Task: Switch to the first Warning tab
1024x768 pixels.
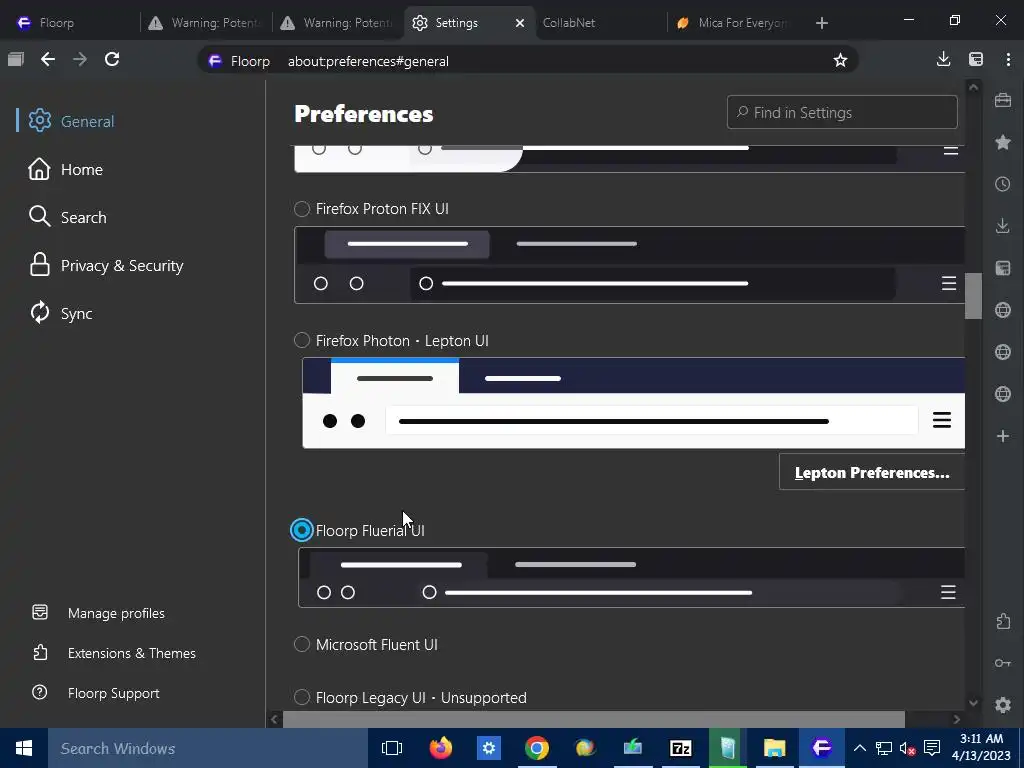Action: pyautogui.click(x=204, y=23)
